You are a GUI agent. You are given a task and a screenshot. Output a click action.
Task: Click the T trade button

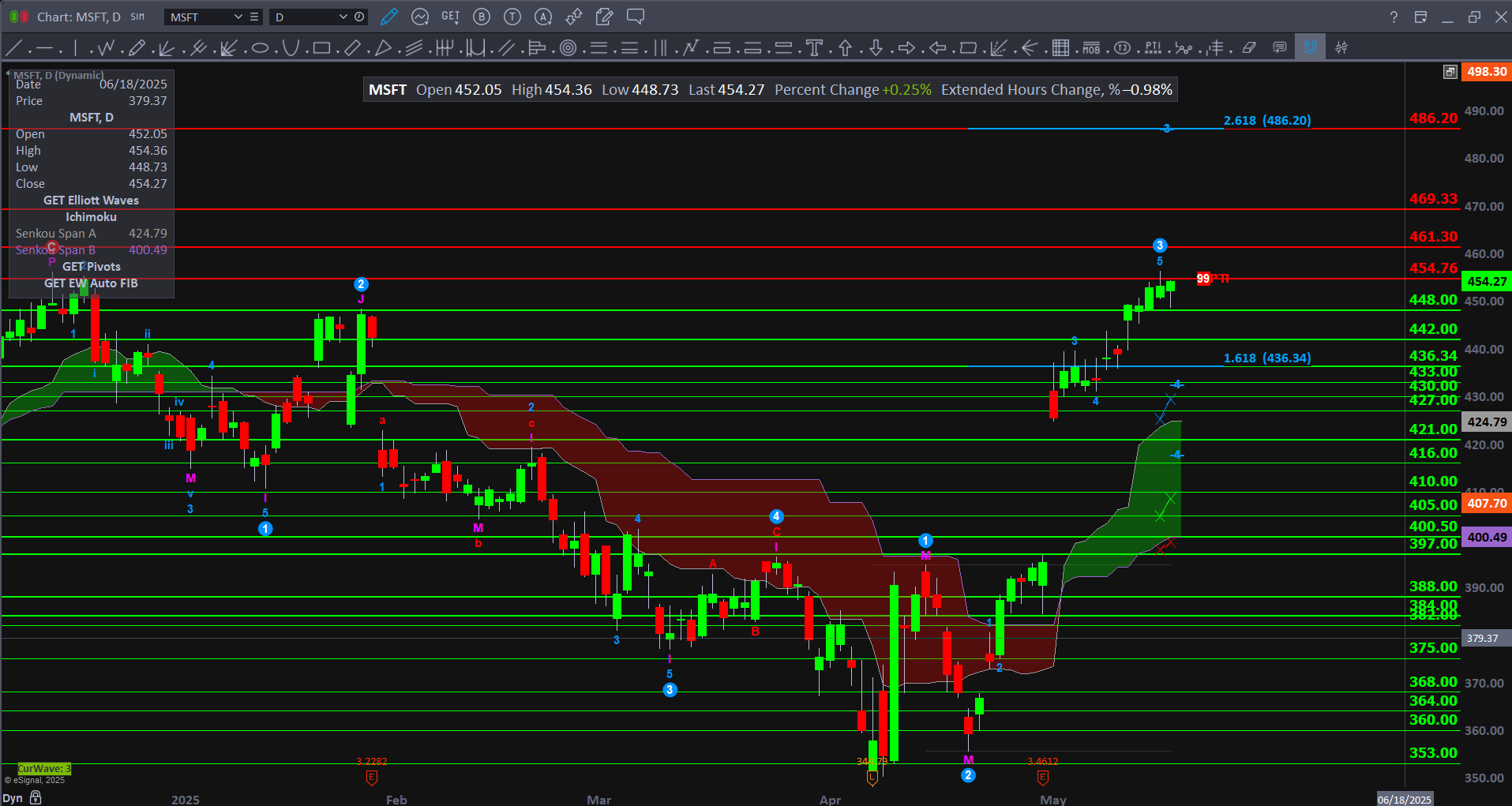click(x=512, y=17)
